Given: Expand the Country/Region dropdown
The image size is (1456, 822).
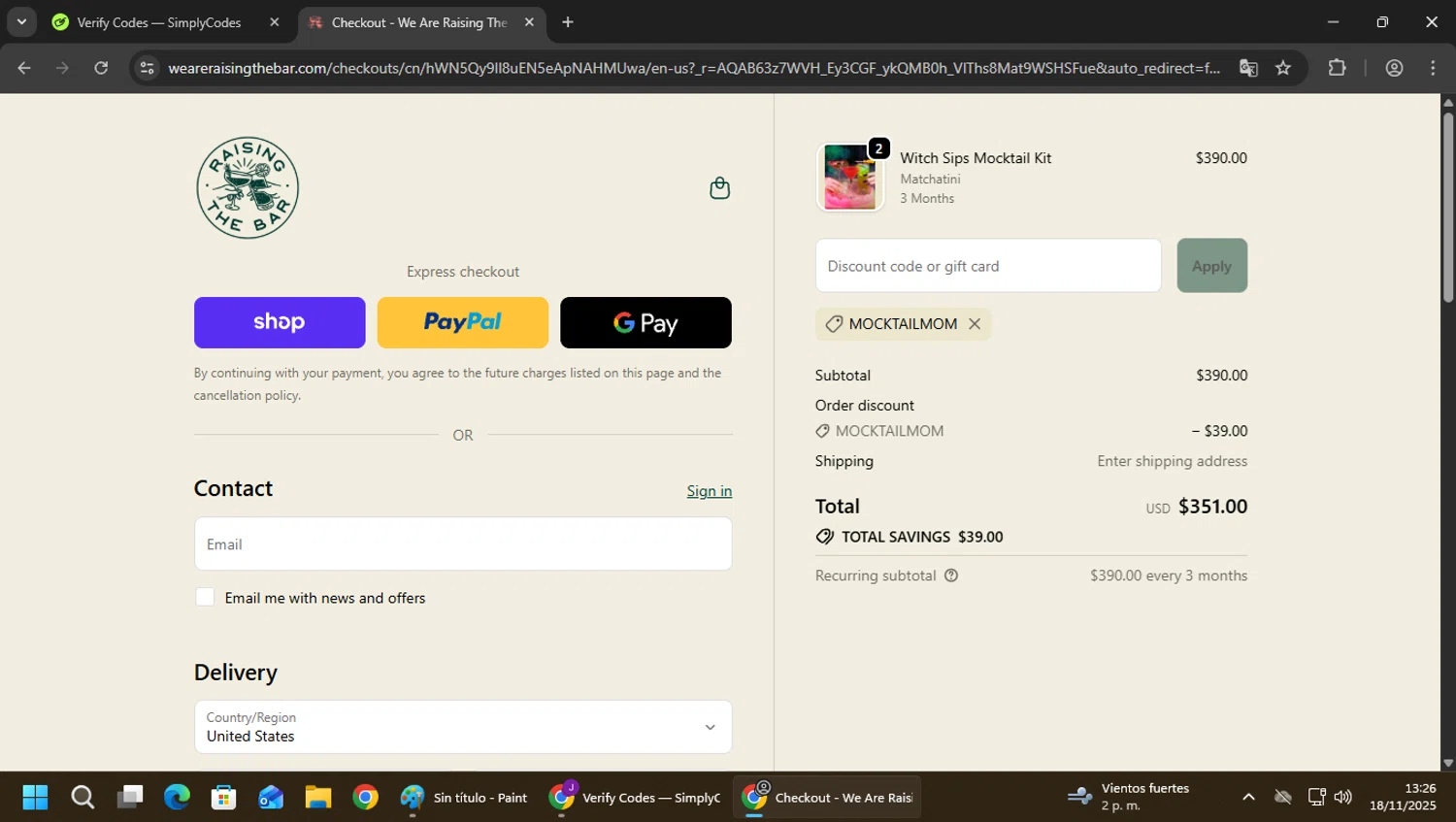Looking at the screenshot, I should tap(463, 727).
